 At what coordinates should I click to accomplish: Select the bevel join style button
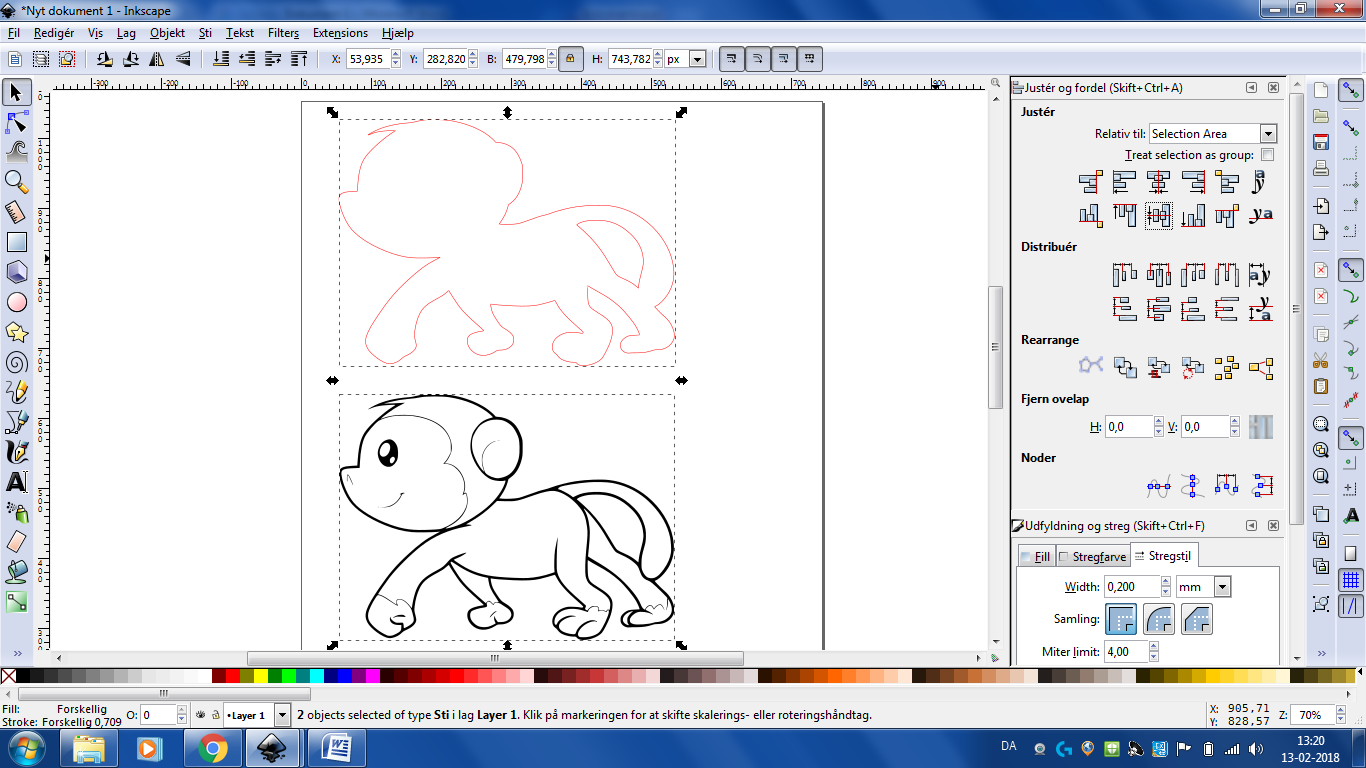click(x=1197, y=619)
